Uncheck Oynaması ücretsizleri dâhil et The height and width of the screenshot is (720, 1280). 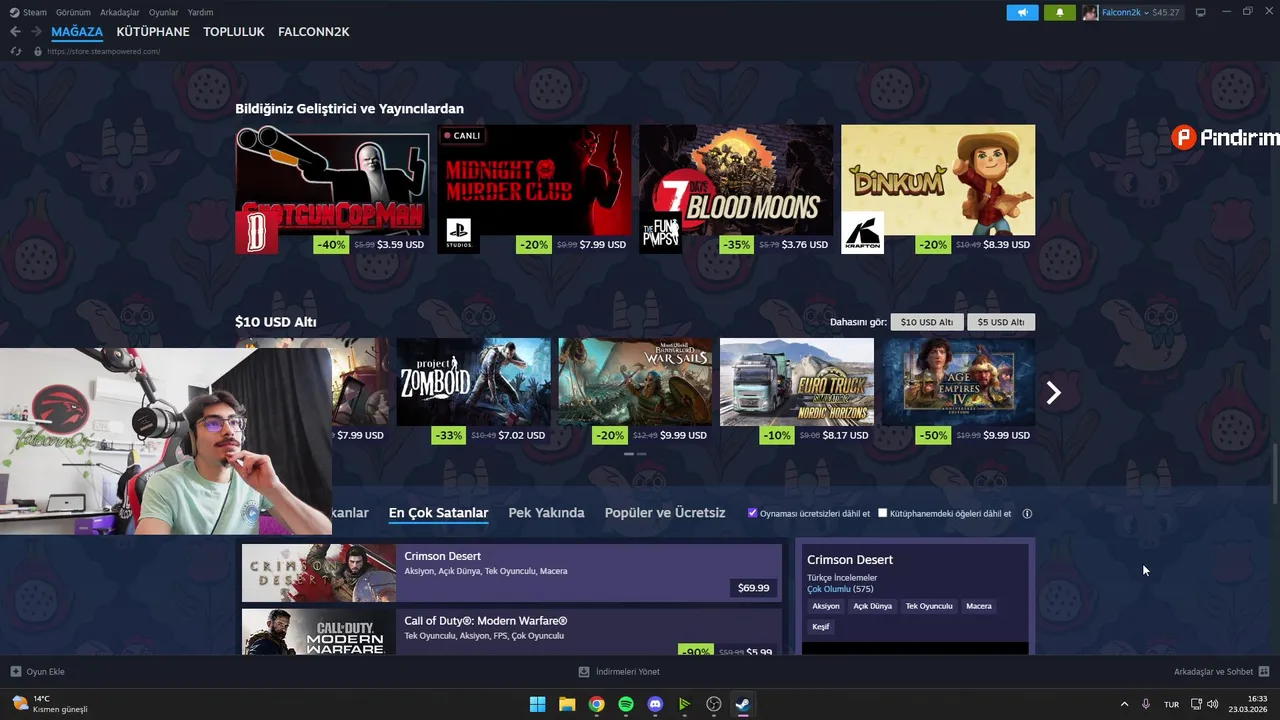coord(753,513)
